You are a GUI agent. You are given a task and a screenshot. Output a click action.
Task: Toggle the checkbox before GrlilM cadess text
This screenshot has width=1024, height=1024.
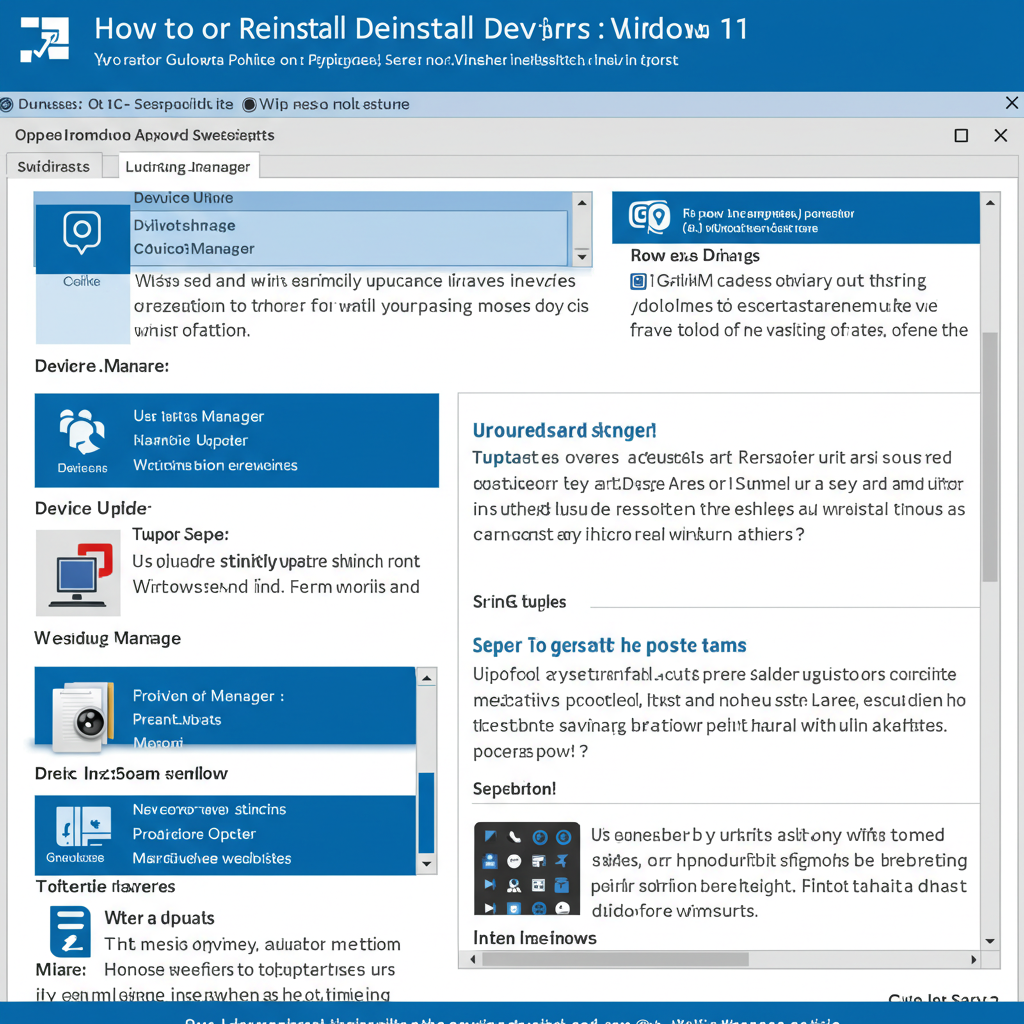tap(638, 281)
